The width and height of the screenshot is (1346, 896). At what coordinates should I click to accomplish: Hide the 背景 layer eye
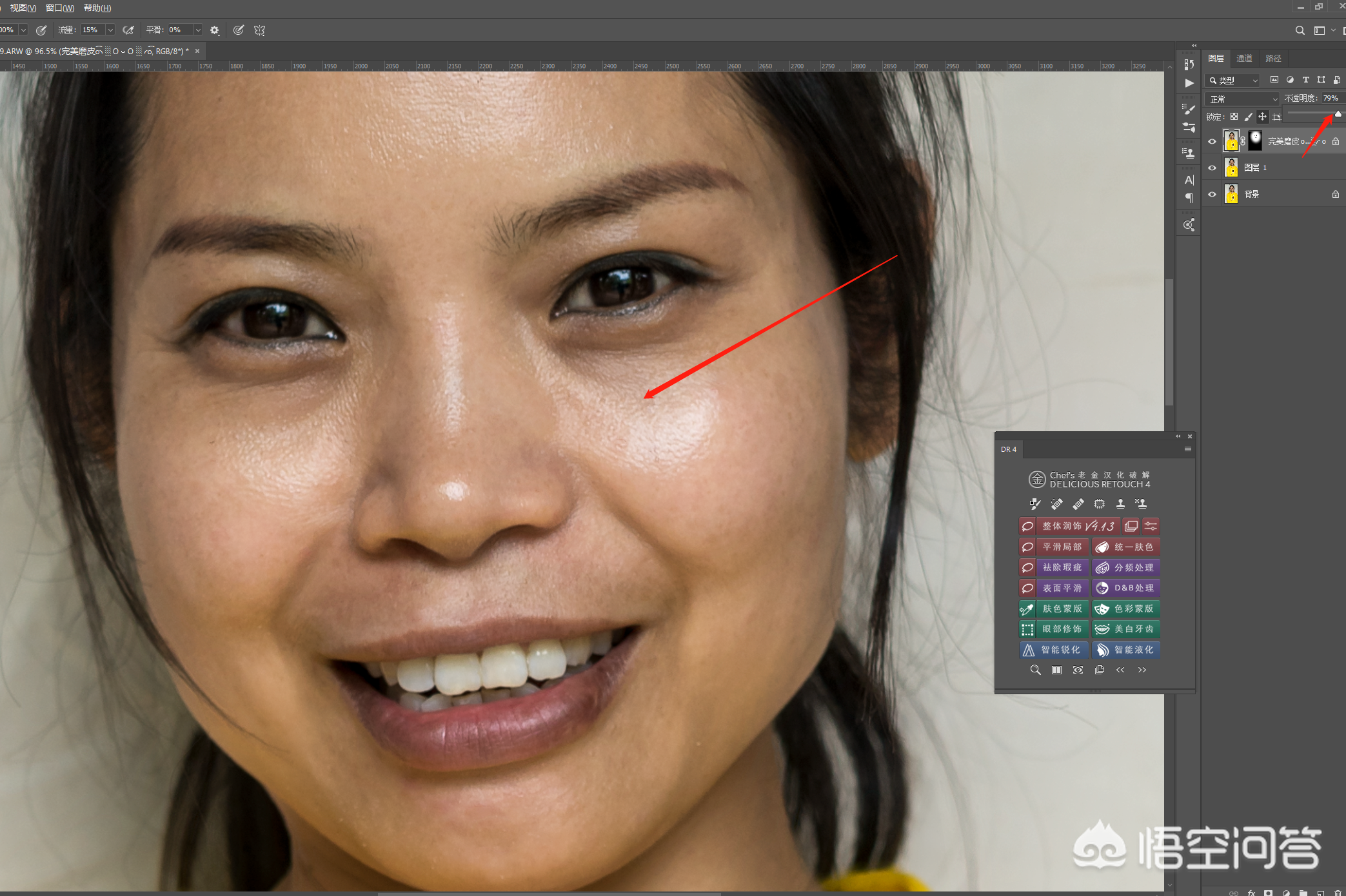click(1212, 194)
